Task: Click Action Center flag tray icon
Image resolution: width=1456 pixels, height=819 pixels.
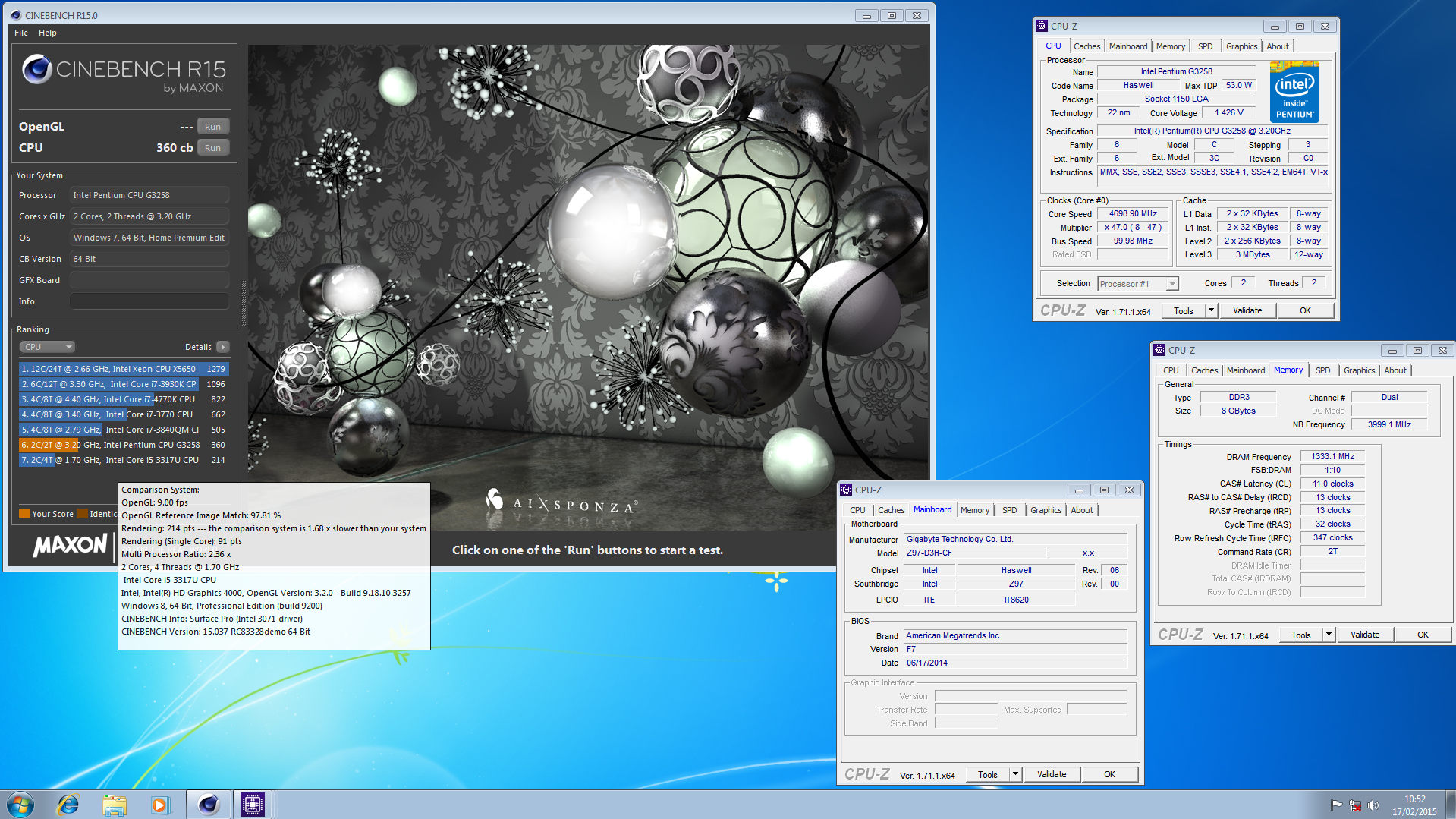Action: click(1336, 805)
